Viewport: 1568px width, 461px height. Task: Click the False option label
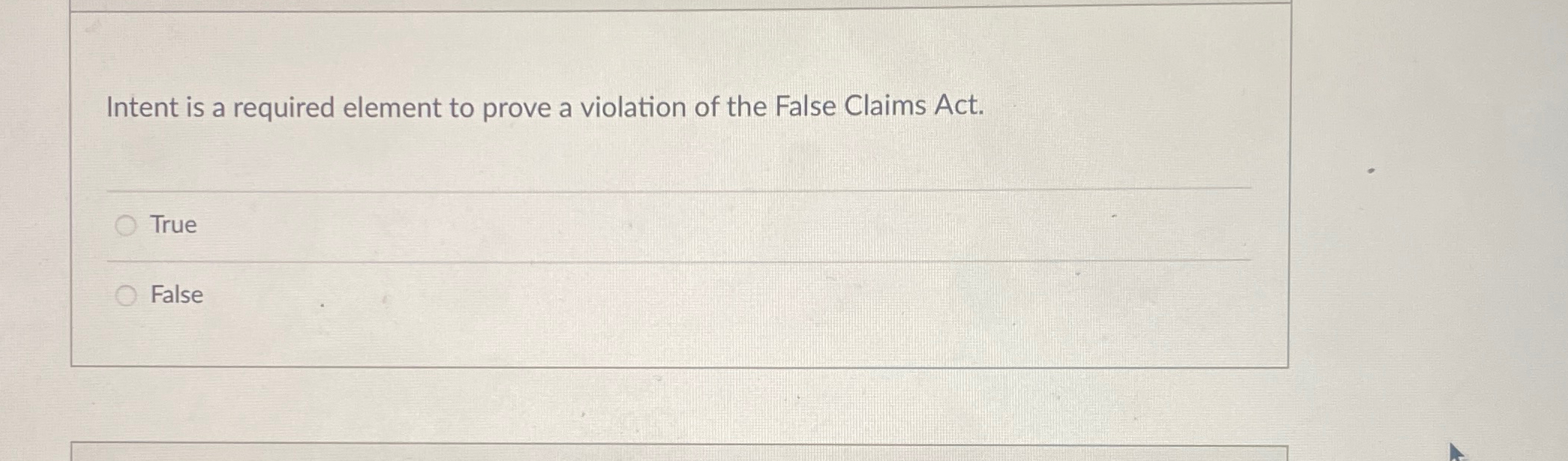click(x=176, y=295)
